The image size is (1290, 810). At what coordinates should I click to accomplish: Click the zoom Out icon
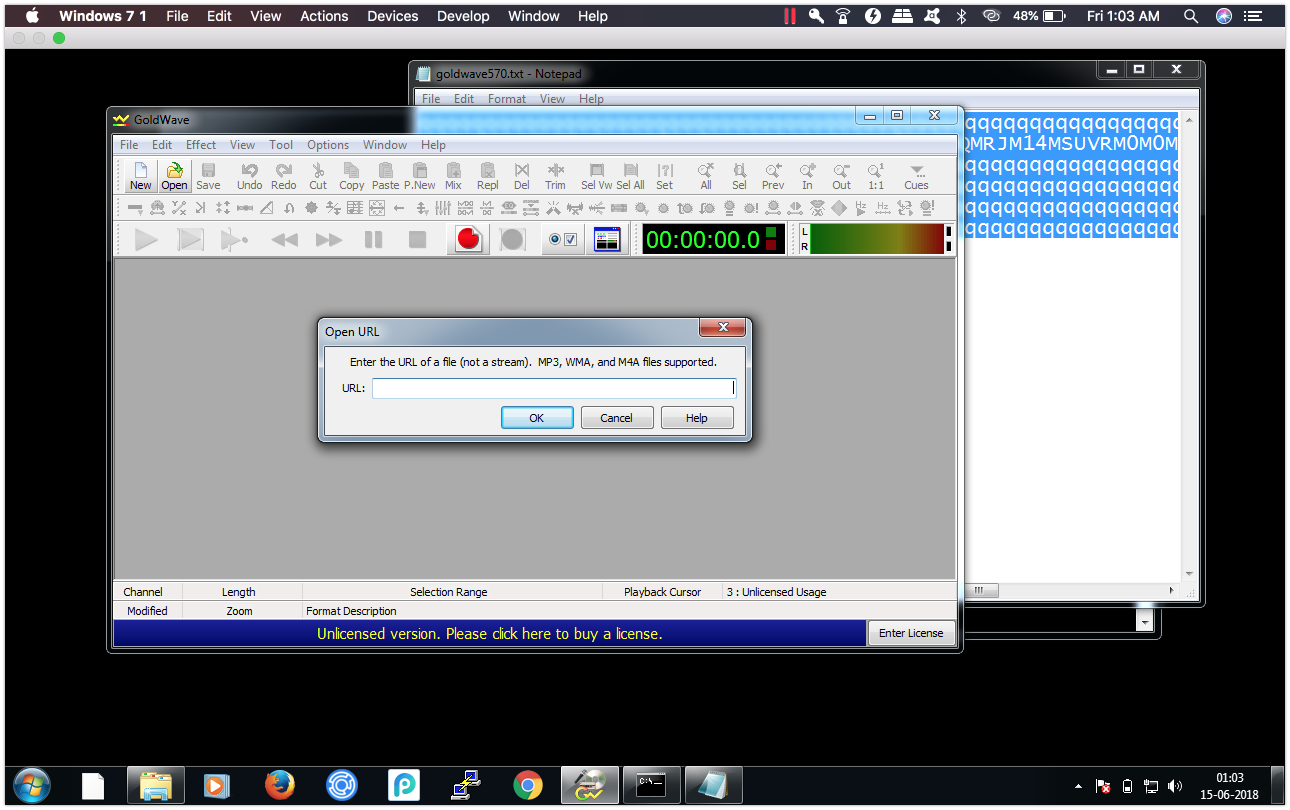(x=842, y=176)
